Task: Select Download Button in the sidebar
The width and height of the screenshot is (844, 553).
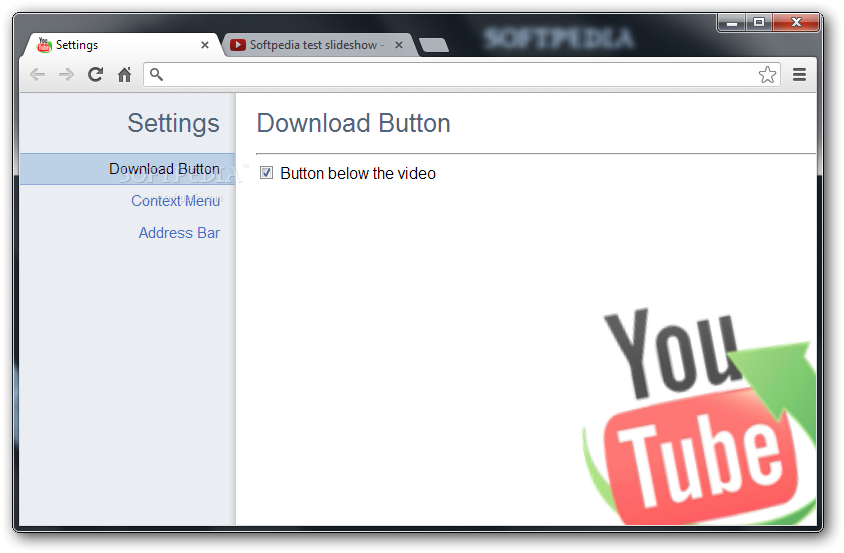Action: (128, 169)
